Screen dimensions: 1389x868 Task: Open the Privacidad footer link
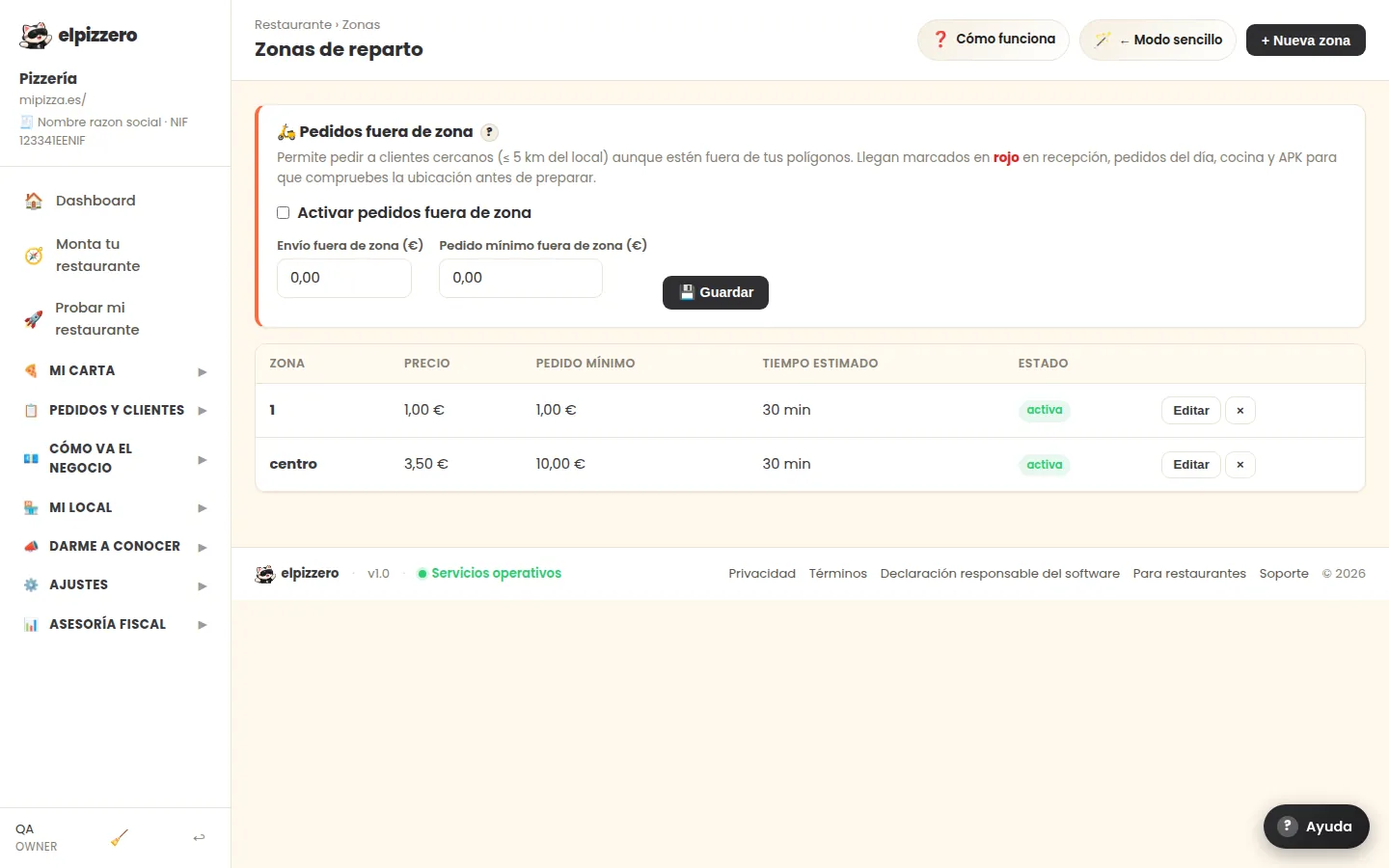pos(762,574)
